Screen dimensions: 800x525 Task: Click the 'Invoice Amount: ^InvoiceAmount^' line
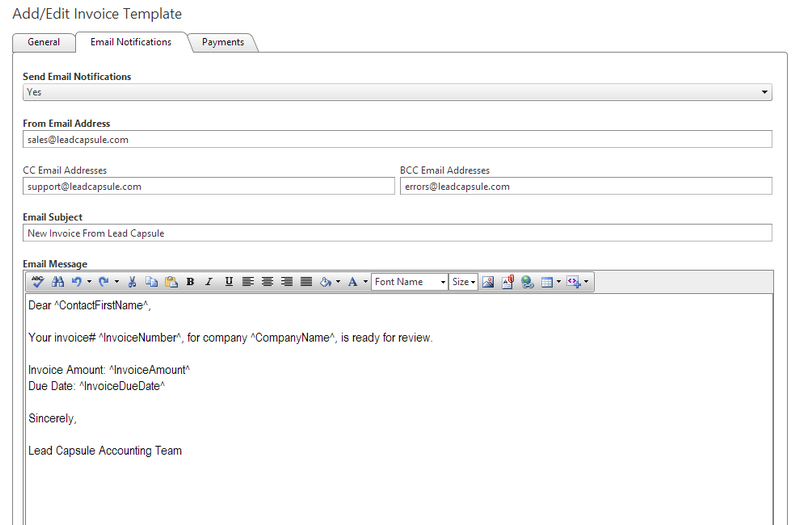pyautogui.click(x=109, y=370)
